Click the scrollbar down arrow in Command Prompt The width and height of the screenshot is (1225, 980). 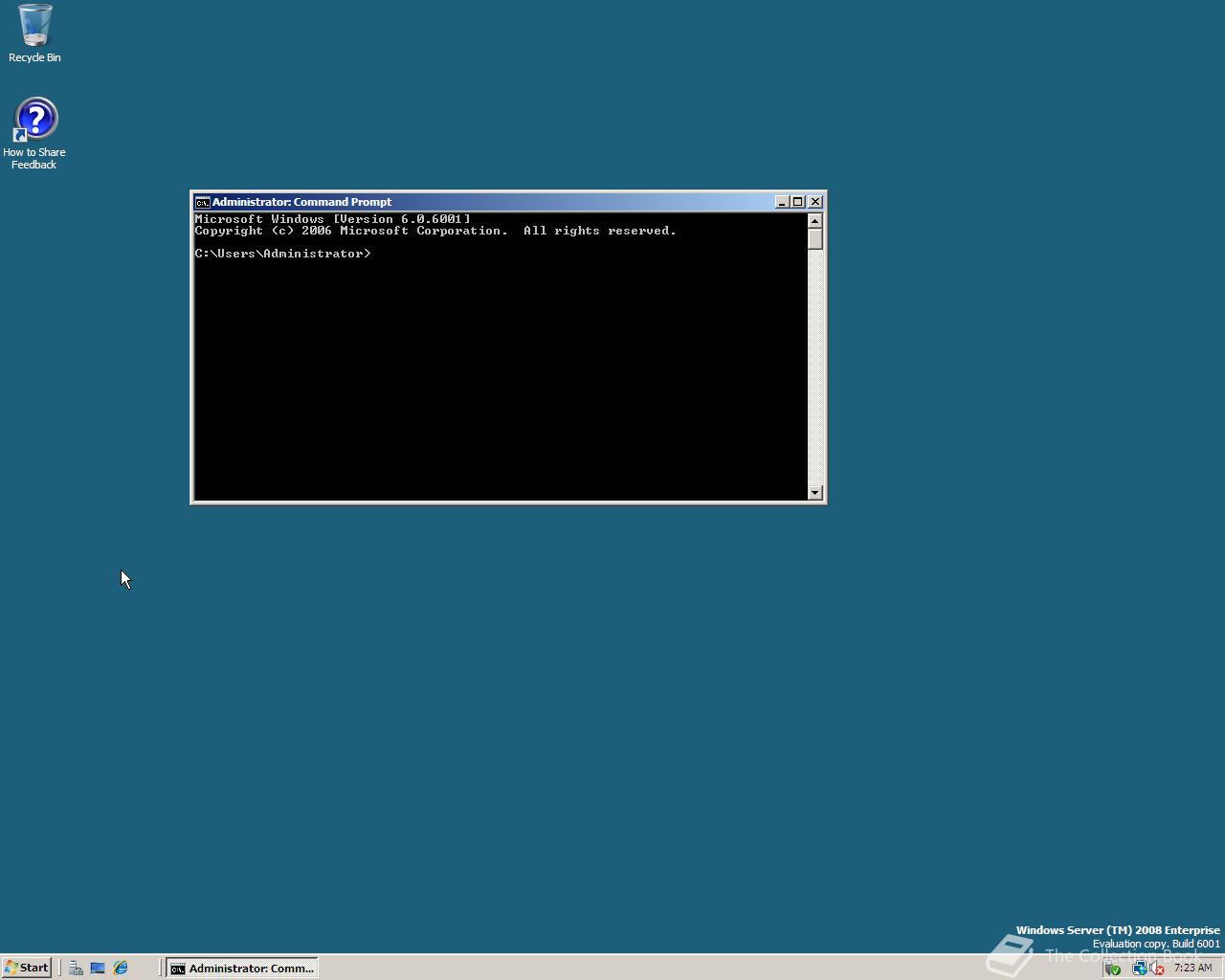click(x=815, y=493)
